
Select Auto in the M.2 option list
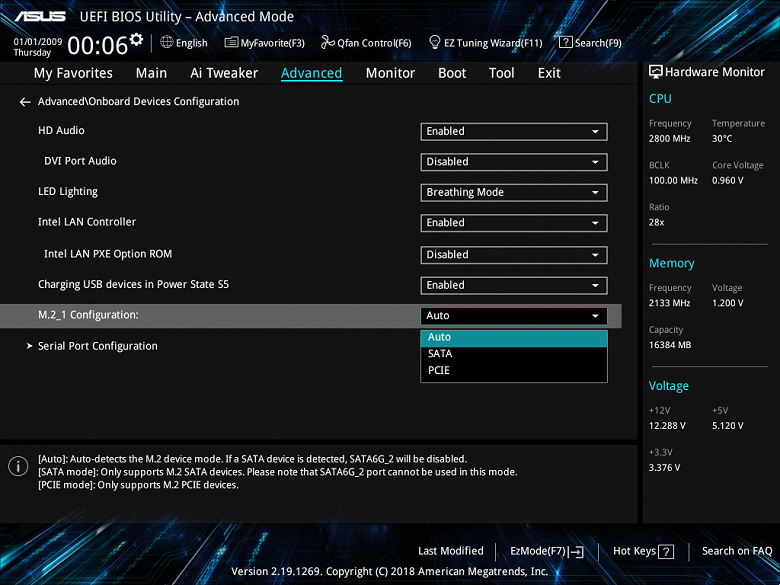point(514,337)
